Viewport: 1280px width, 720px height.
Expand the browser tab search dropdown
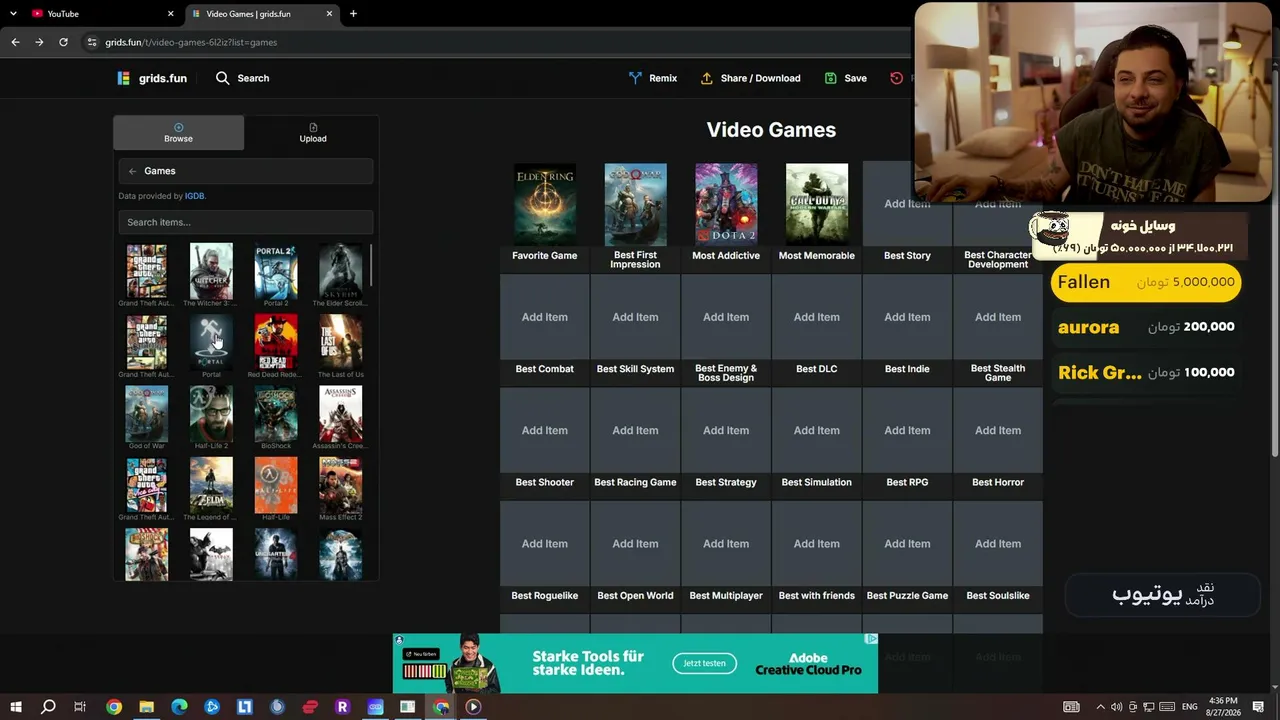click(x=13, y=14)
